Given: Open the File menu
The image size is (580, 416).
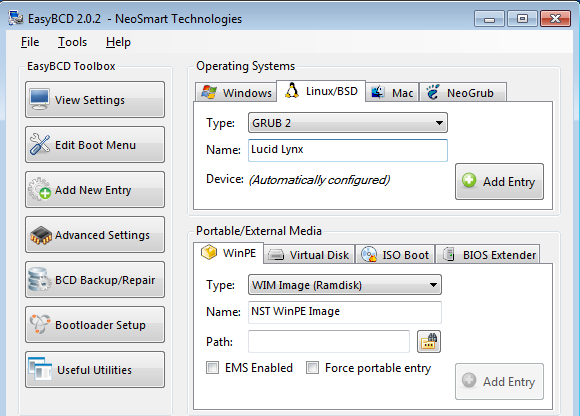Looking at the screenshot, I should (x=30, y=42).
